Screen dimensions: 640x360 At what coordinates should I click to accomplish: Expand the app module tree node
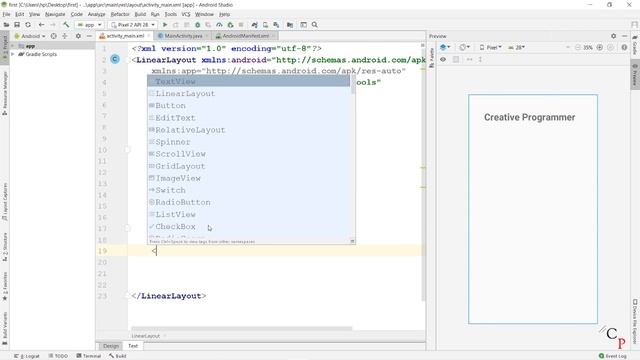(13, 46)
